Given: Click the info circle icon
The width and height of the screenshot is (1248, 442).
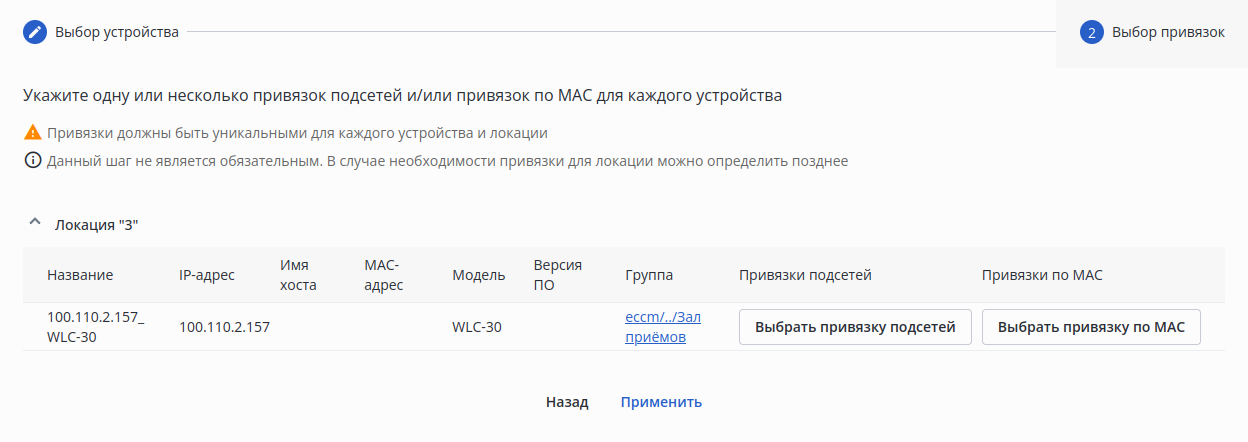Looking at the screenshot, I should pyautogui.click(x=32, y=161).
